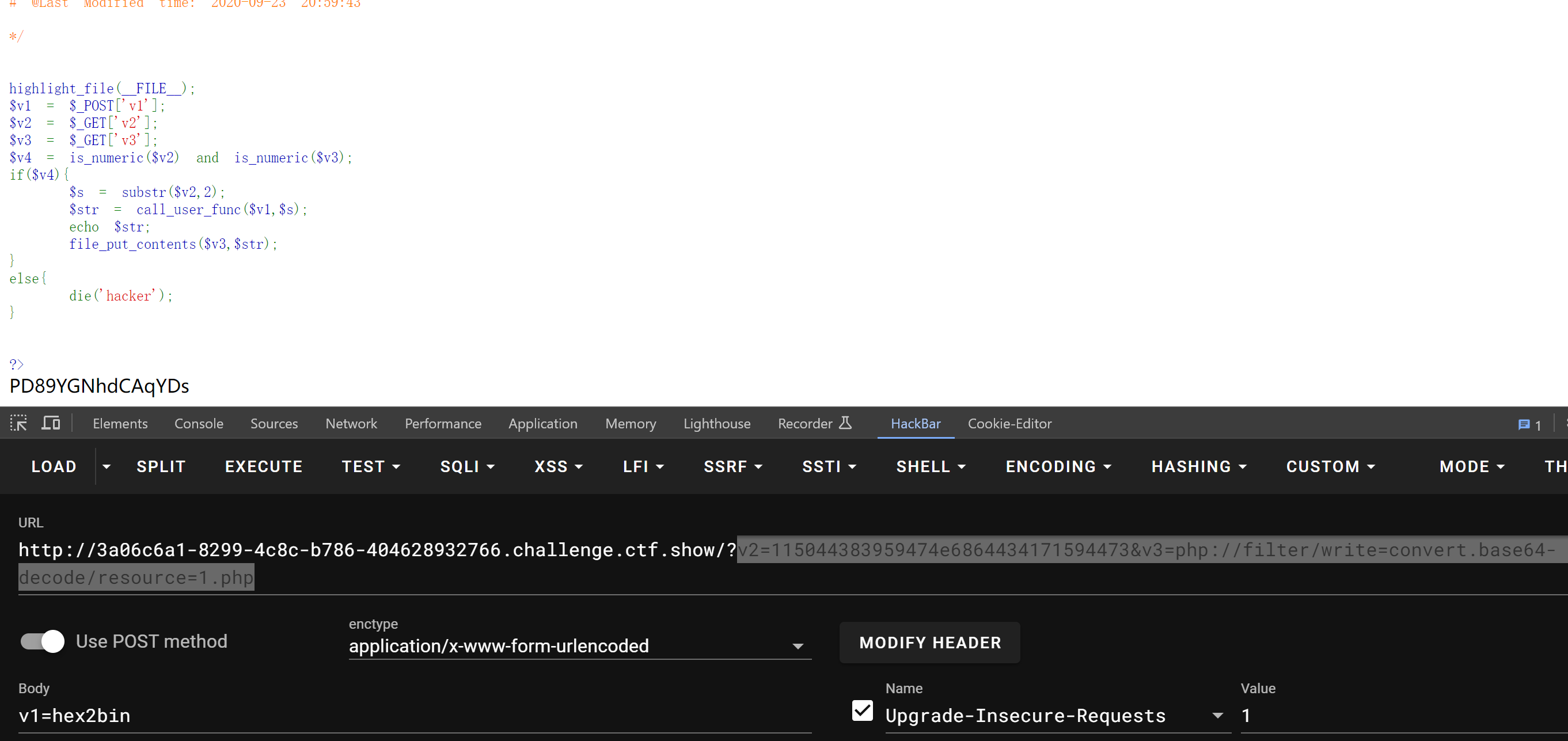
Task: Open the ENCODING dropdown menu
Action: point(1058,466)
